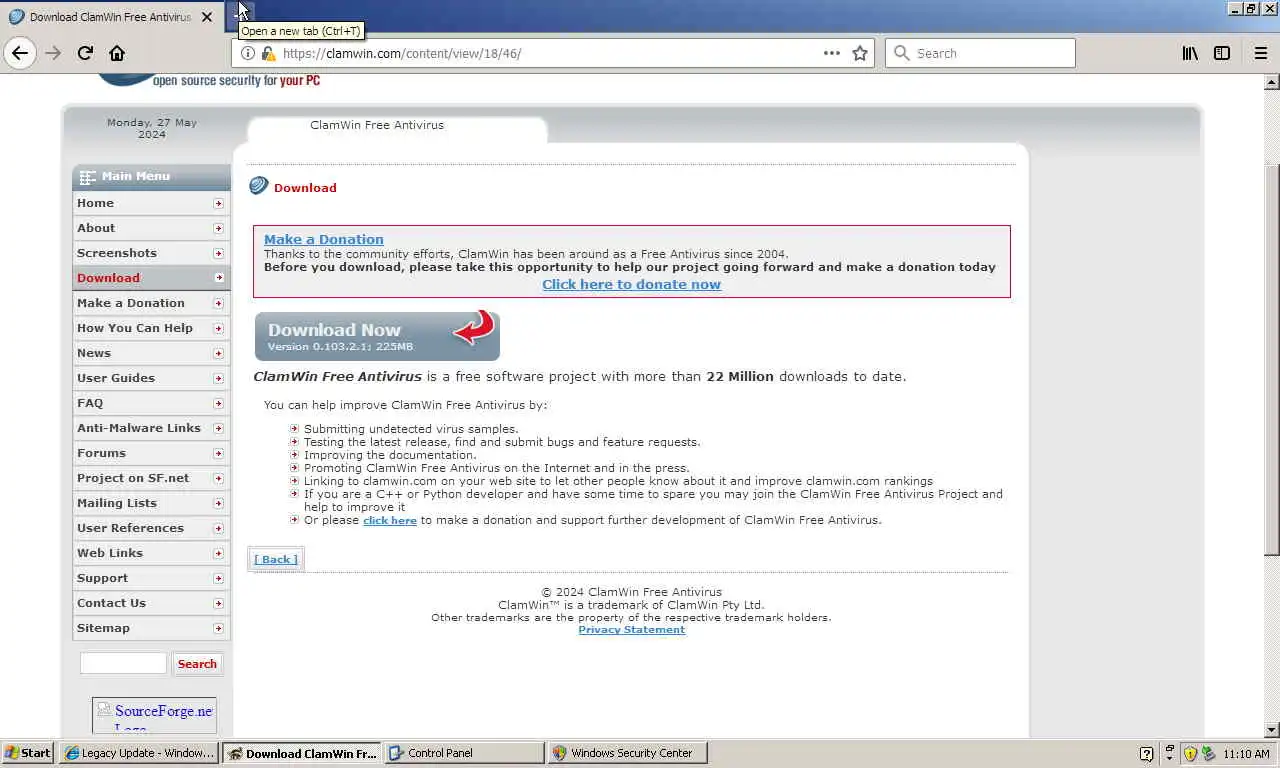The width and height of the screenshot is (1280, 768).
Task: Open the Firefox hamburger menu
Action: (x=1260, y=53)
